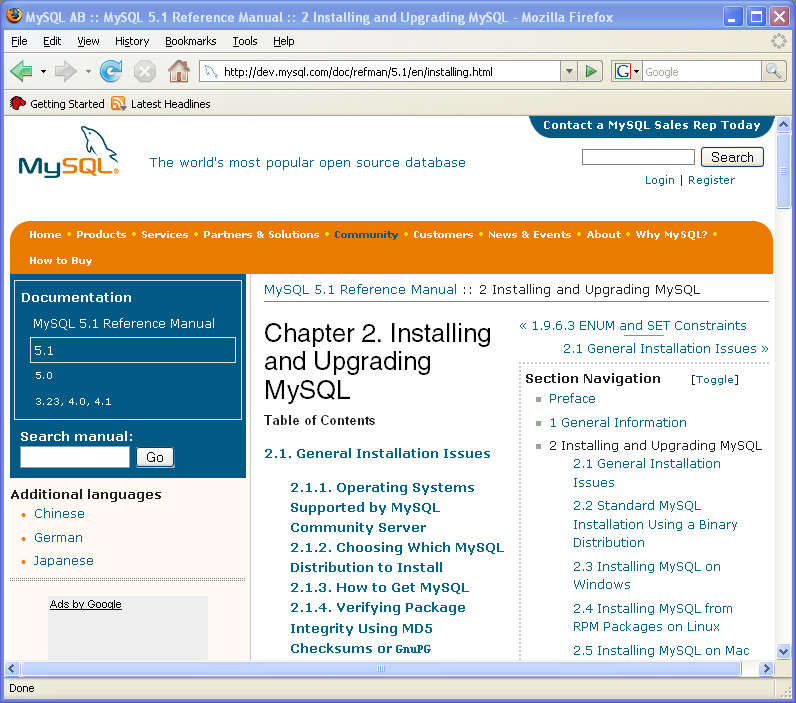Click the vertical scrollbar down arrow

click(x=783, y=651)
